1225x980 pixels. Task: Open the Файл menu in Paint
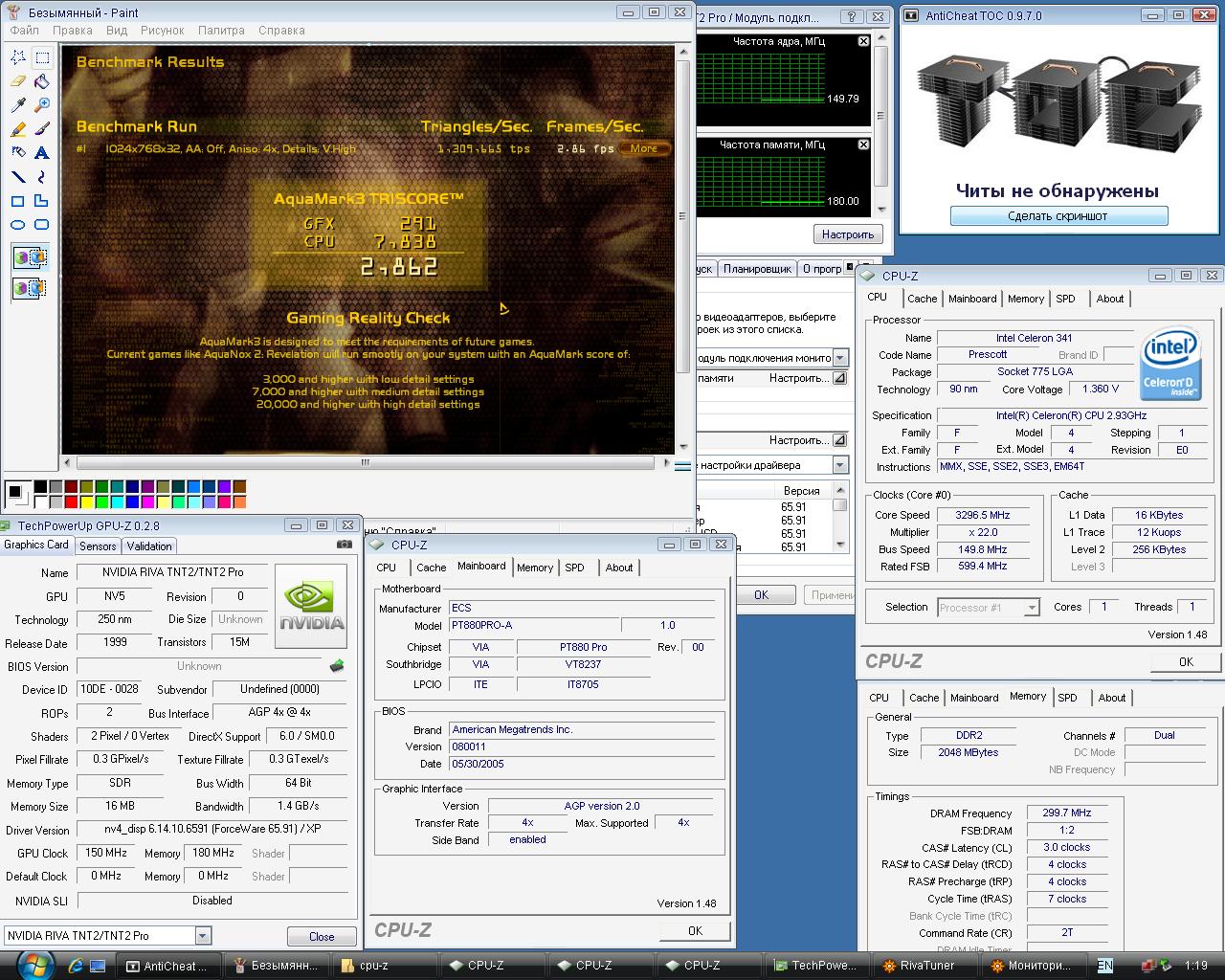25,31
